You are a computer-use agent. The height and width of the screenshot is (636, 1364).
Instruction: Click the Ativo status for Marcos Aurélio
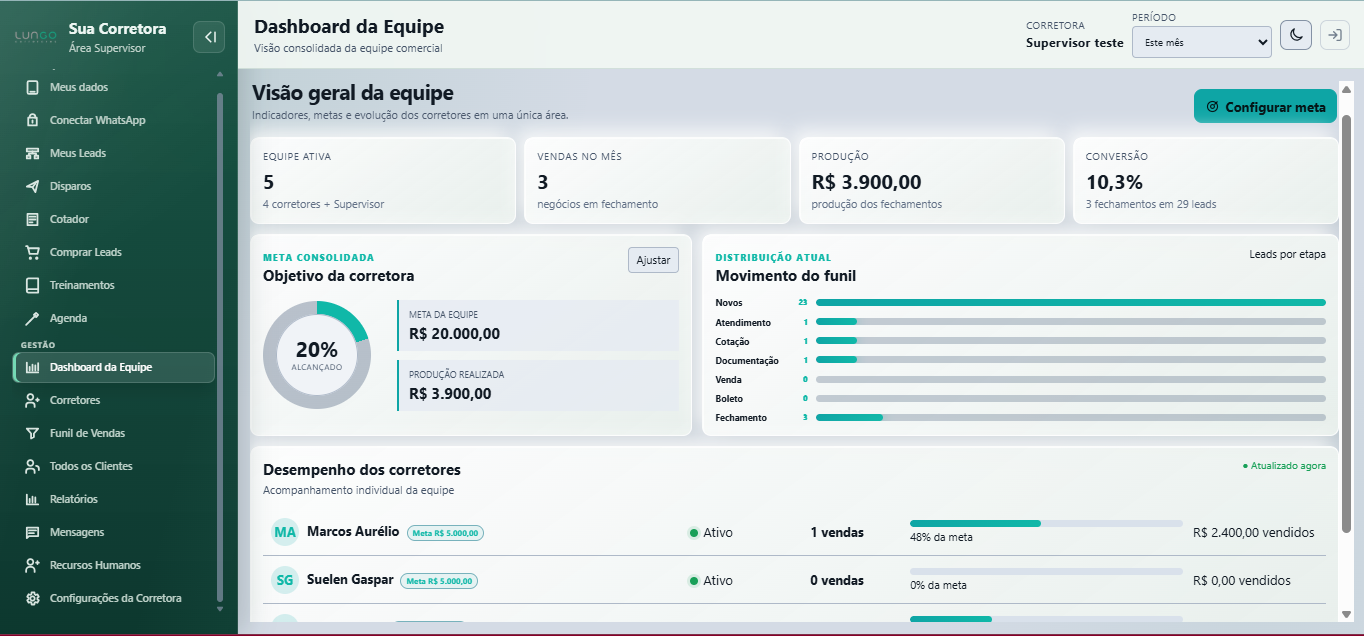710,533
